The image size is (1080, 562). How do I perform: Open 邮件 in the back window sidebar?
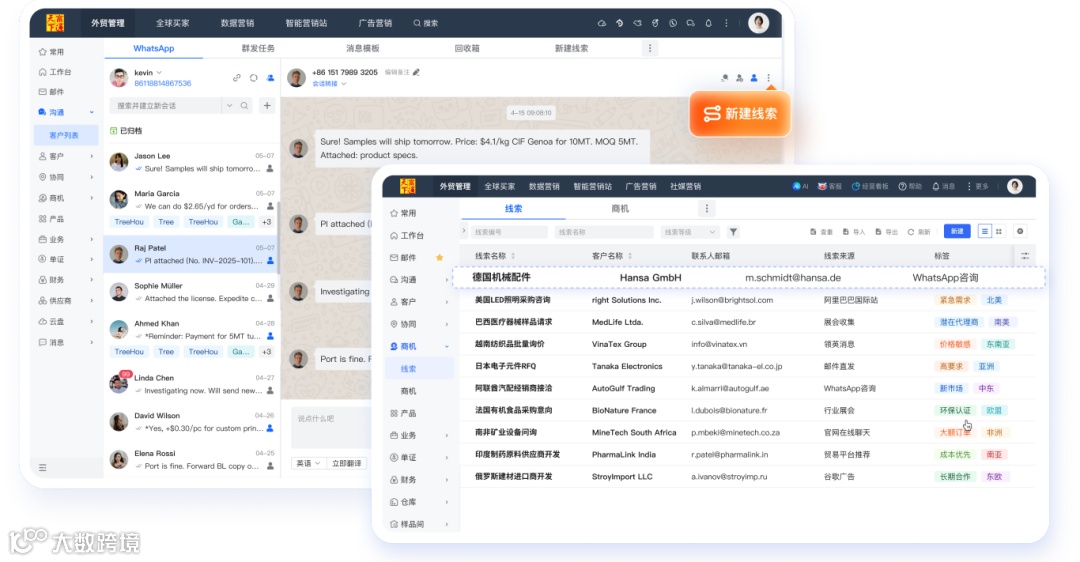52,92
